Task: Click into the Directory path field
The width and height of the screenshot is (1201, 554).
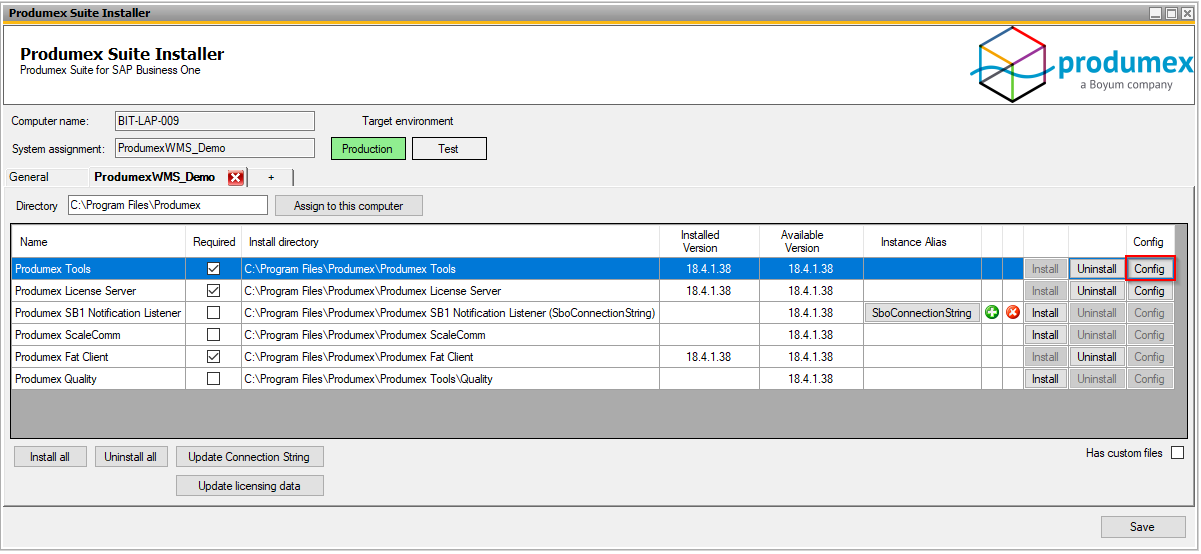Action: [x=168, y=206]
